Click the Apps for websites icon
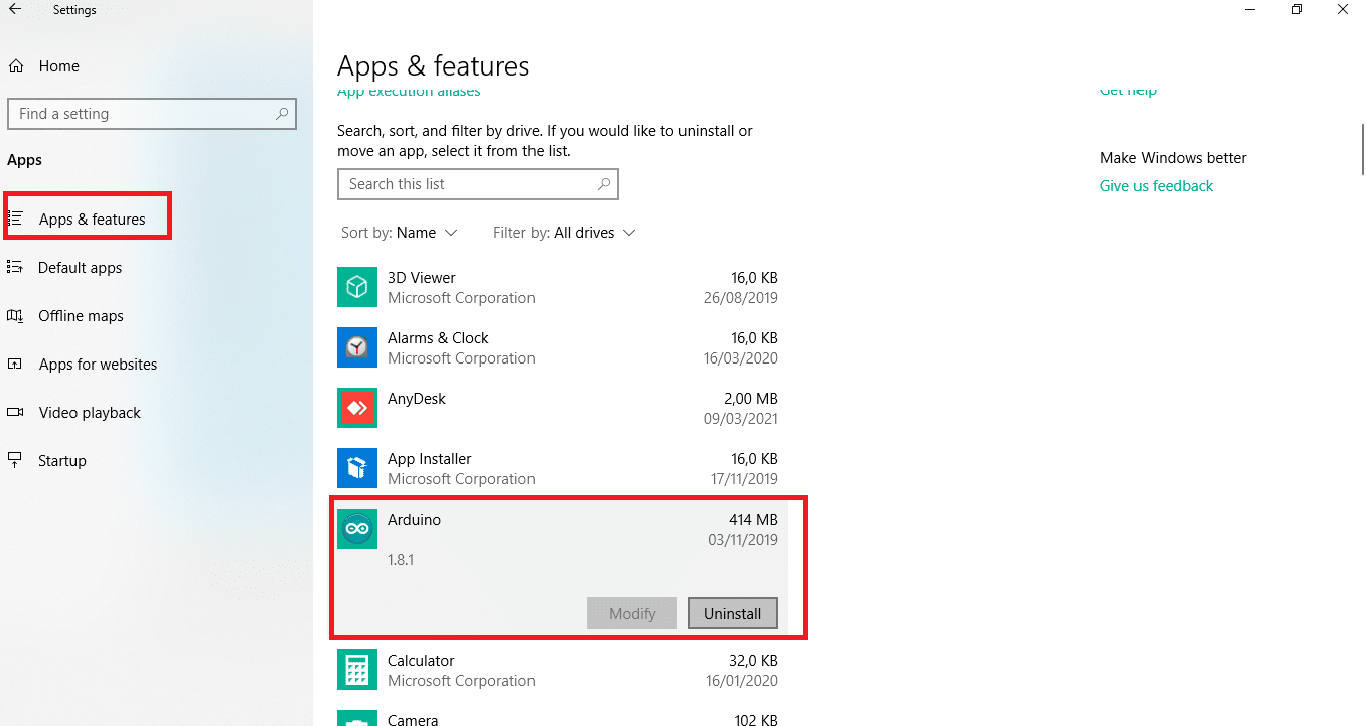The image size is (1366, 726). pos(15,364)
